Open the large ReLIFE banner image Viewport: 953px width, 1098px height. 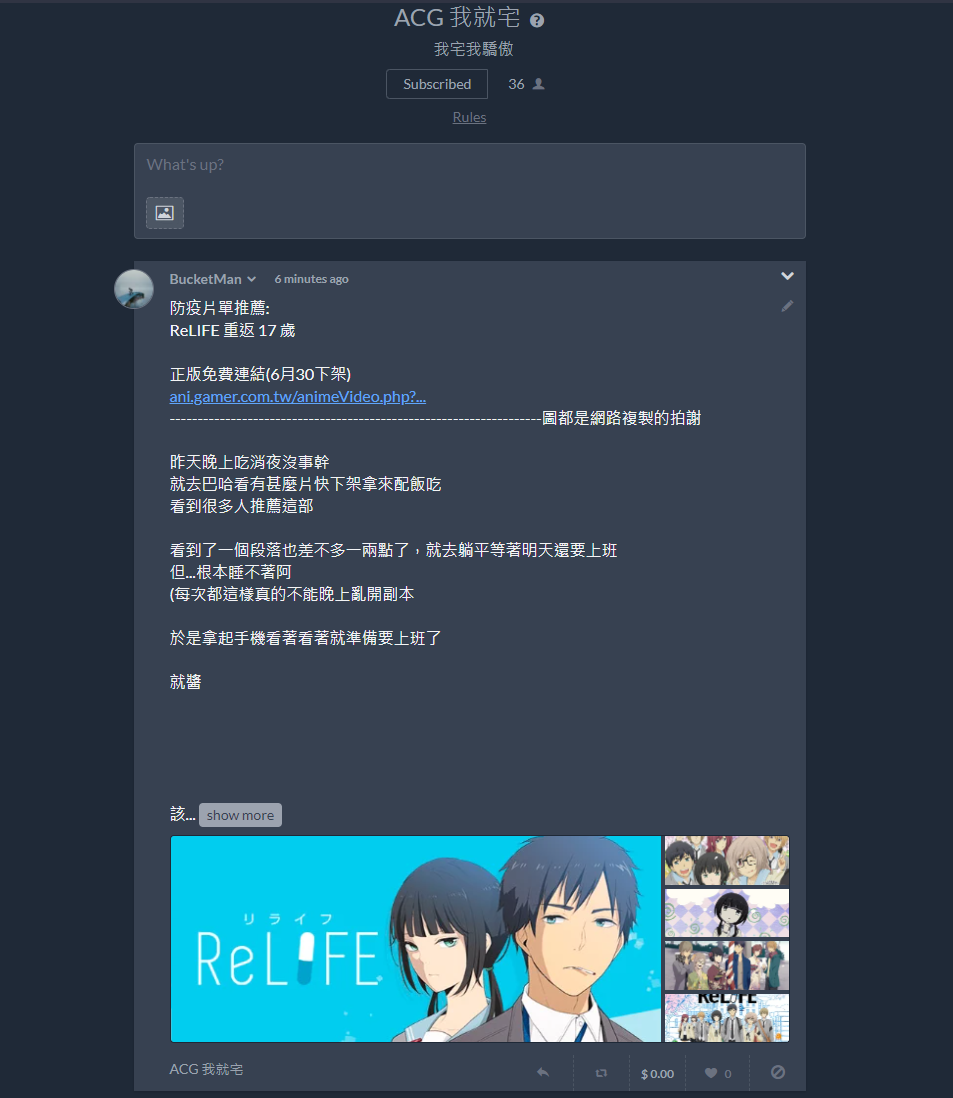point(416,939)
